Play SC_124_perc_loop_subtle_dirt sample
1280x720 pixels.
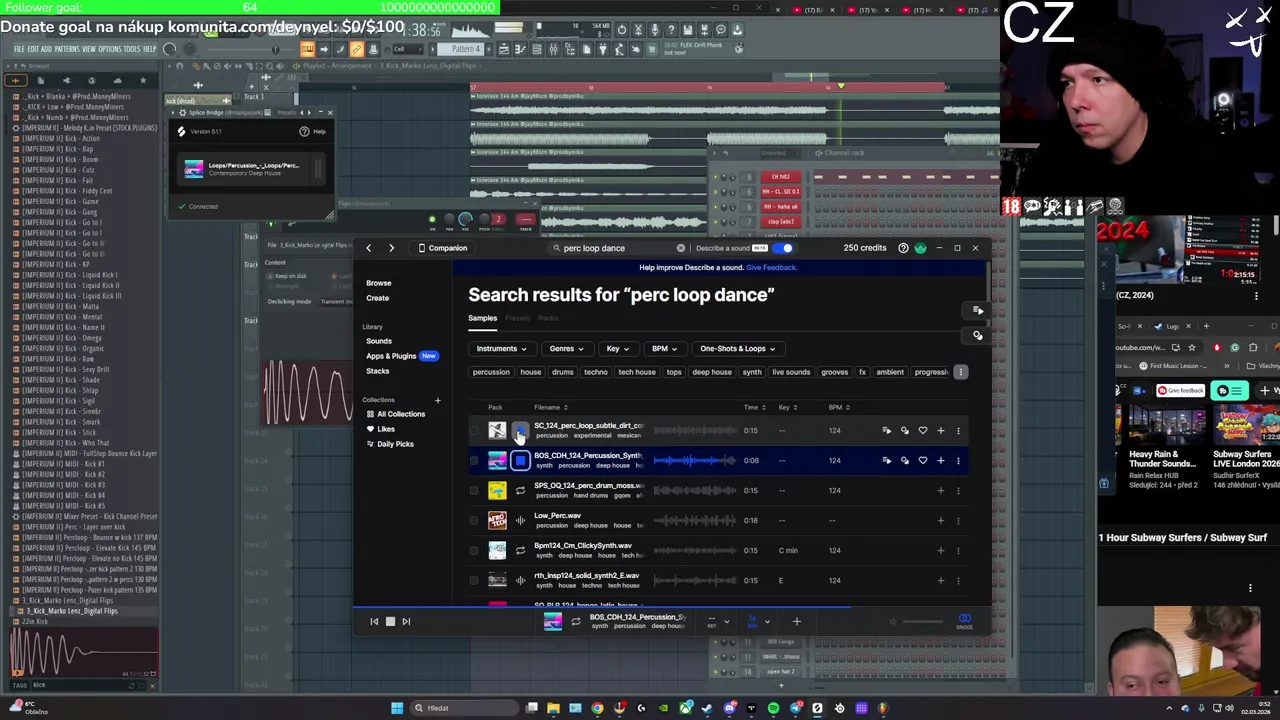coord(520,431)
